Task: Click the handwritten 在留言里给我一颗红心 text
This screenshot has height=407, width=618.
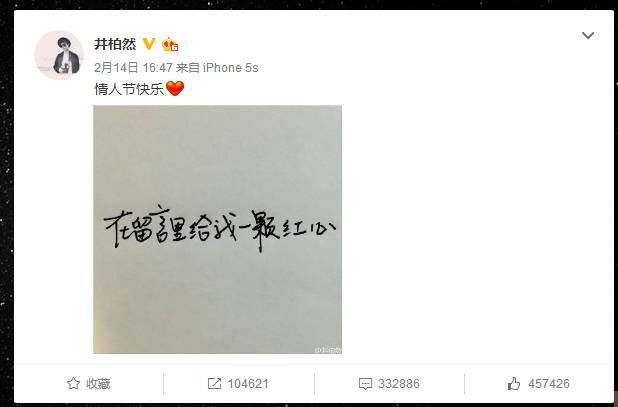Action: pos(220,229)
